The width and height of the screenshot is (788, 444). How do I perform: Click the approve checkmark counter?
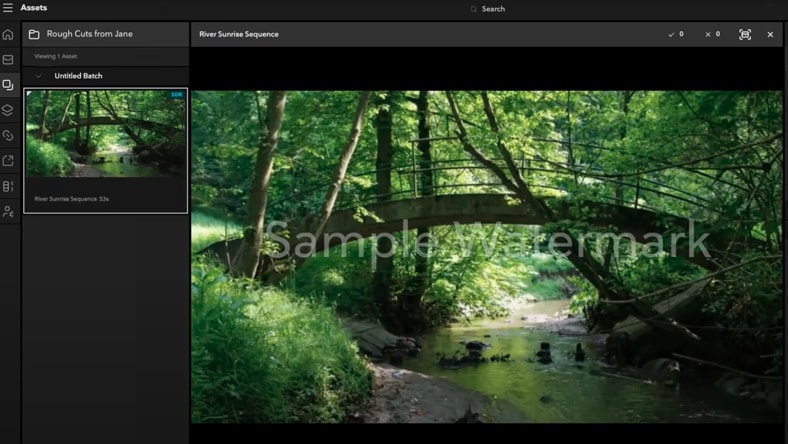point(675,34)
